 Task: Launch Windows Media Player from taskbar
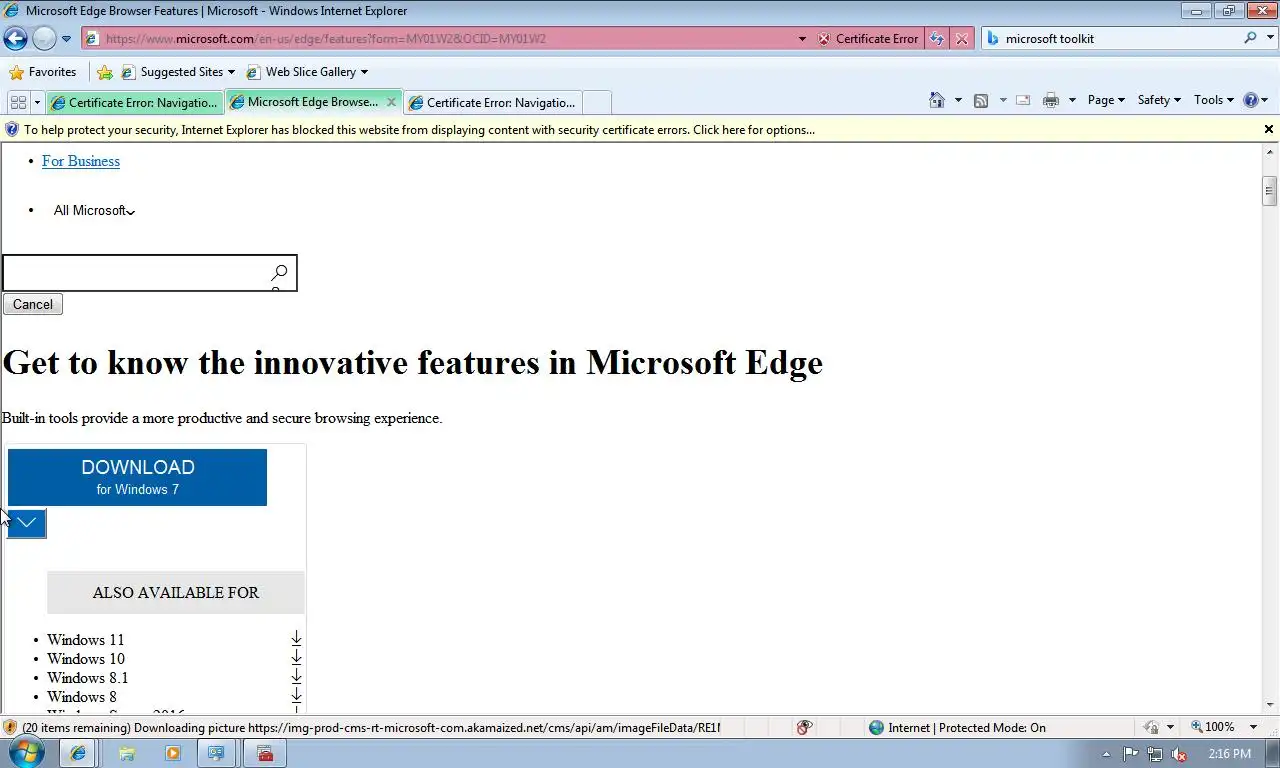click(172, 753)
